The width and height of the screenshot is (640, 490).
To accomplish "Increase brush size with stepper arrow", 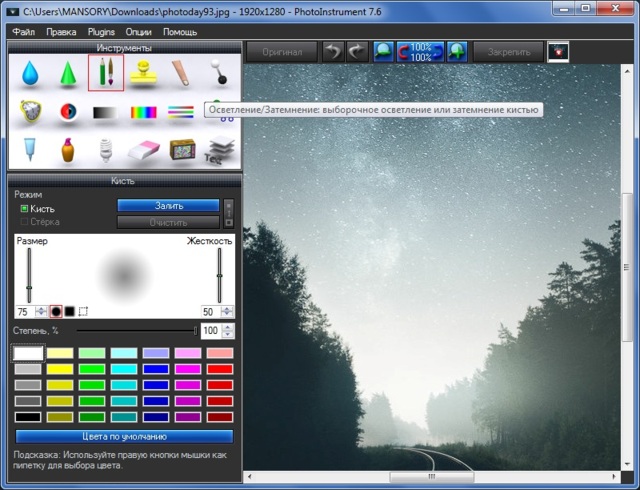I will (41, 308).
